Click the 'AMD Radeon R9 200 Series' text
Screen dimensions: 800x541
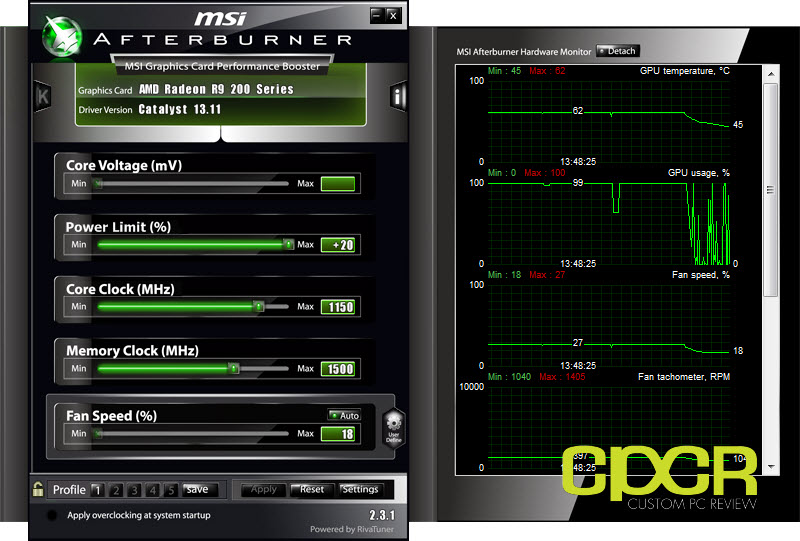click(216, 89)
